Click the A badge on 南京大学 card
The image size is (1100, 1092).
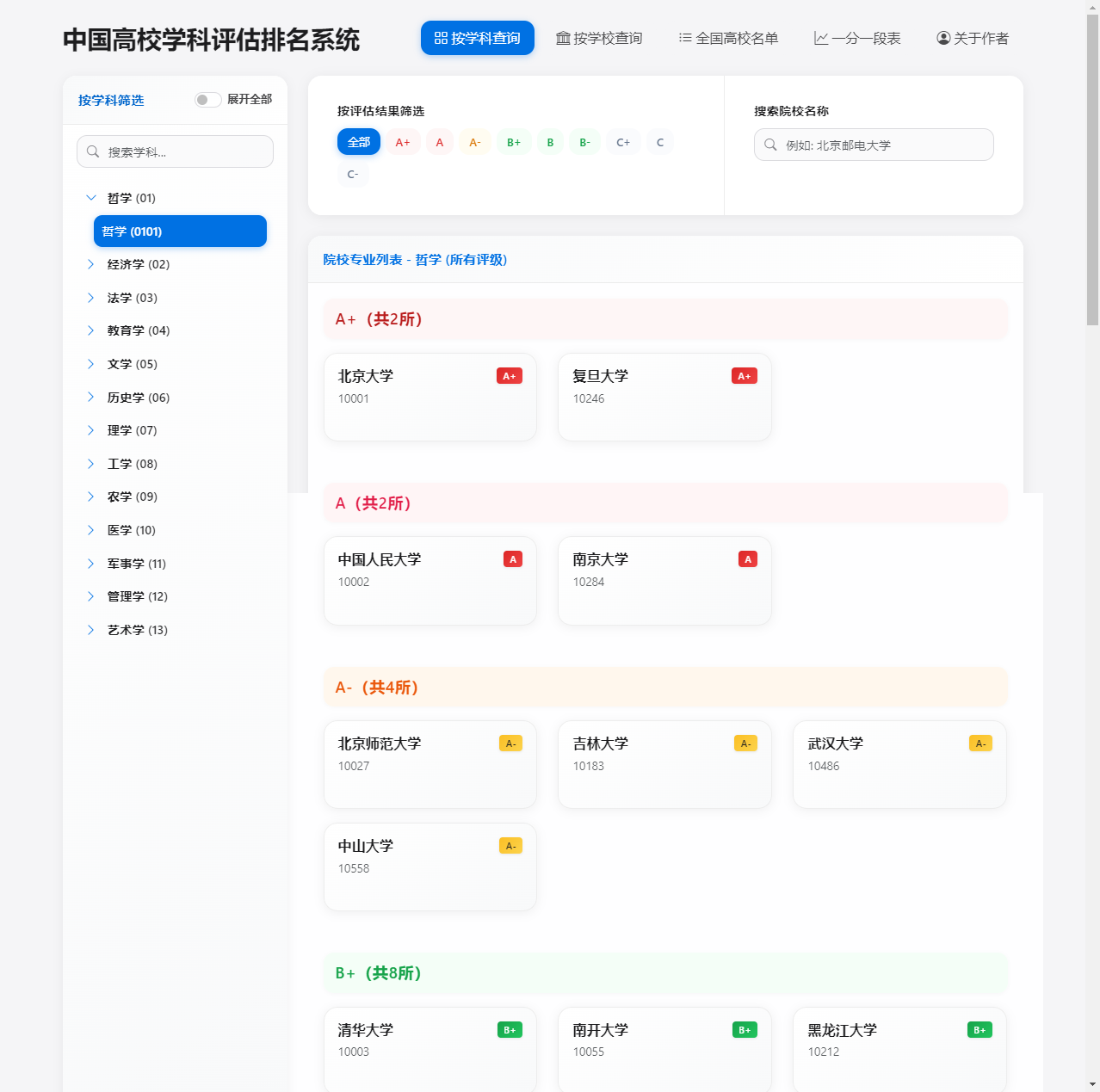(x=747, y=558)
